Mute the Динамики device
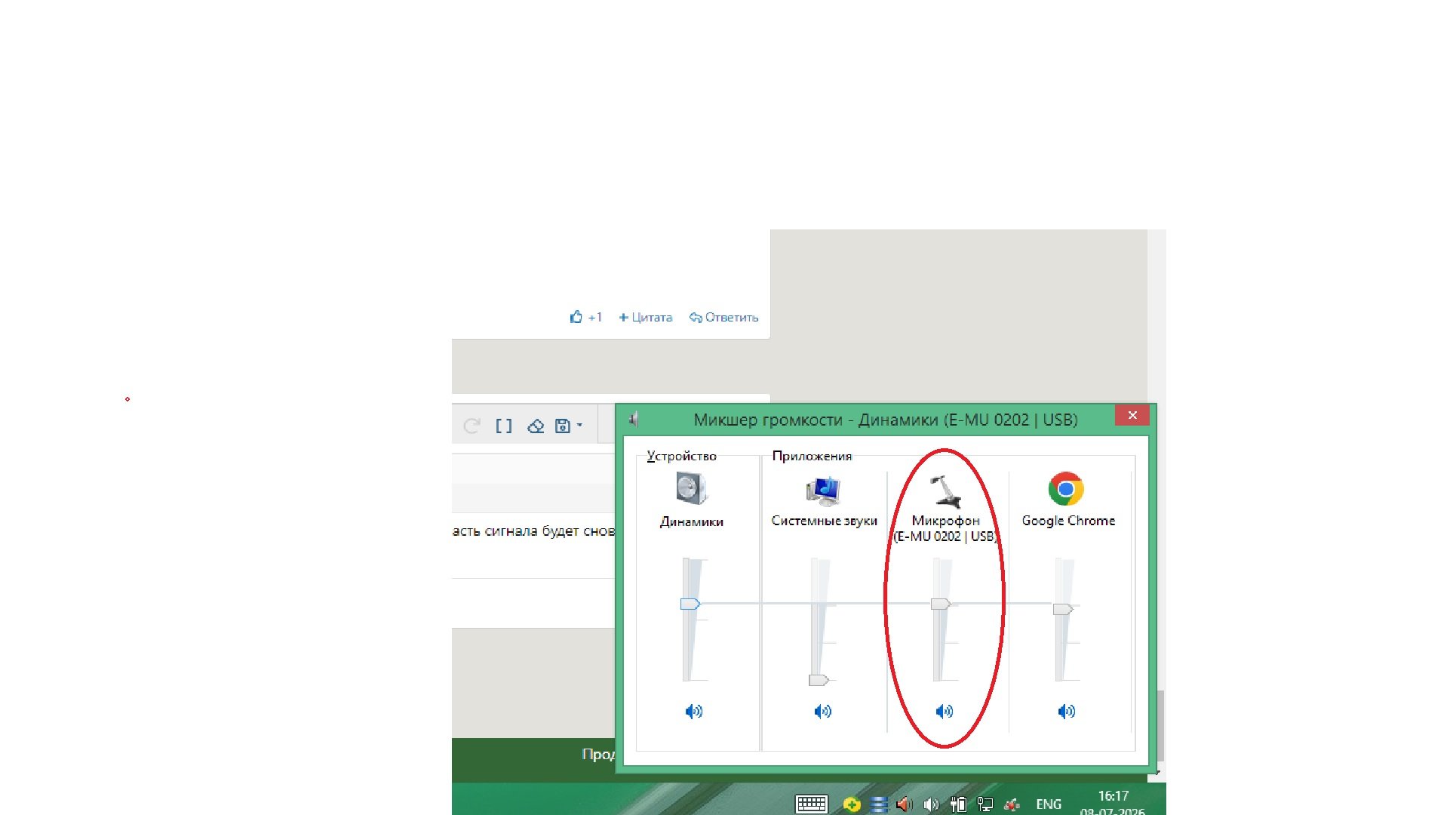1456x815 pixels. tap(693, 711)
